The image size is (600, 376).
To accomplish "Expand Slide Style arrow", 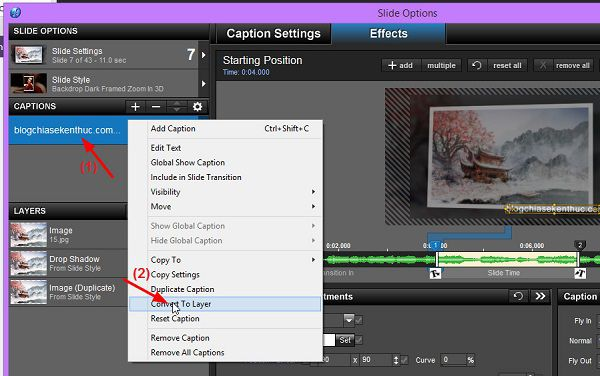I will pos(204,84).
